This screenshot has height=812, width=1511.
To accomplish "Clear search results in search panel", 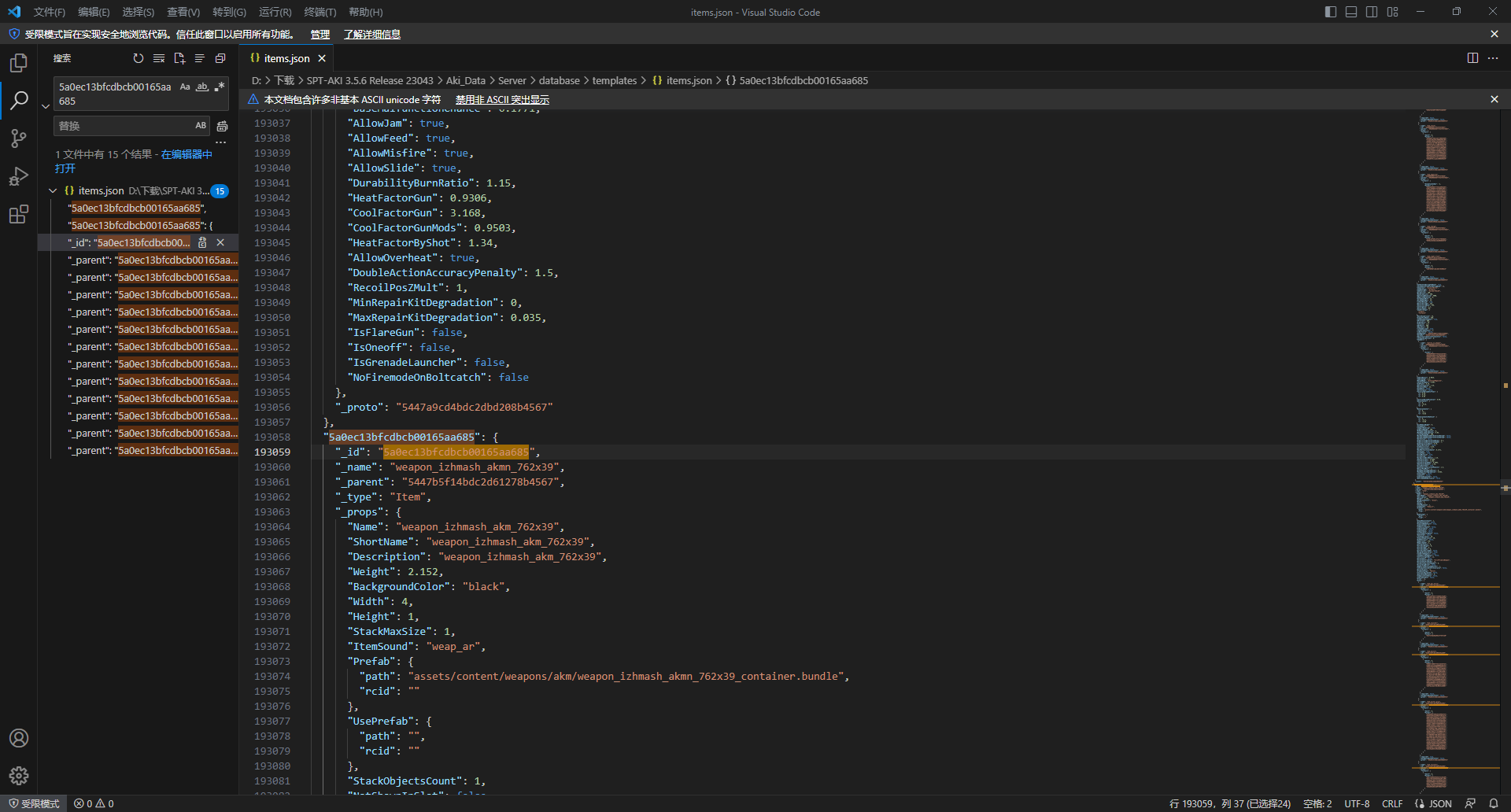I will (x=159, y=58).
